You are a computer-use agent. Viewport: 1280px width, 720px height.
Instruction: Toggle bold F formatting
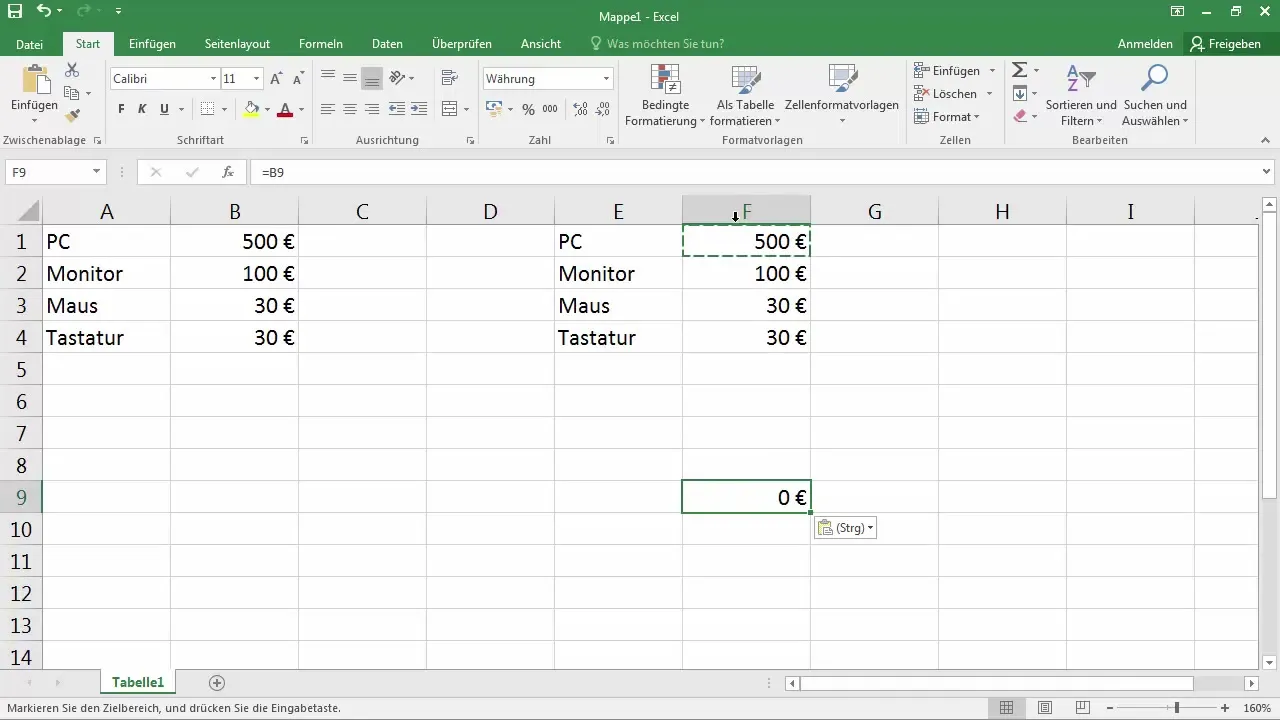(121, 109)
